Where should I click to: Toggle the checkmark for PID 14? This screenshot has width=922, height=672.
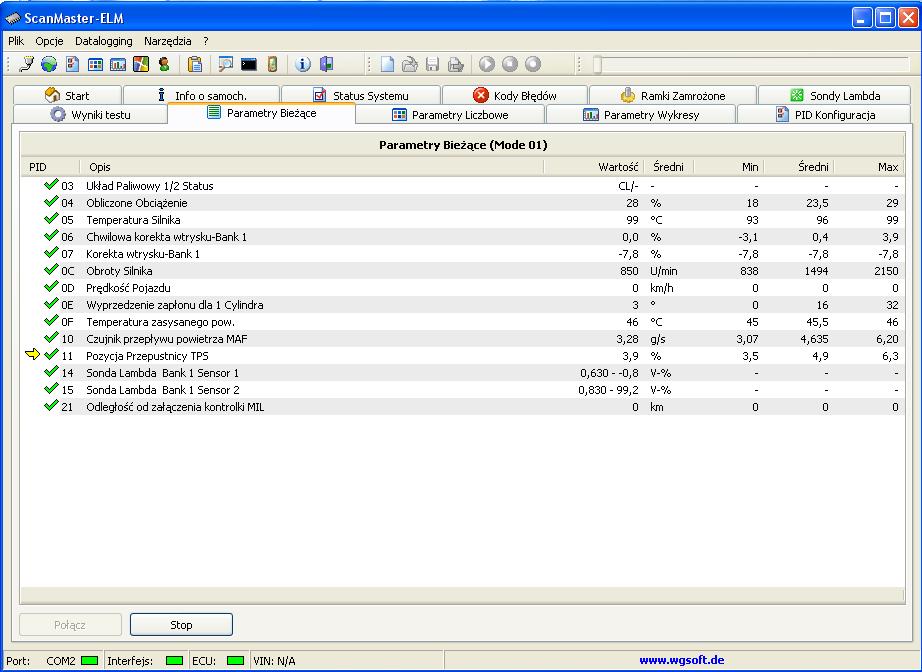[51, 372]
